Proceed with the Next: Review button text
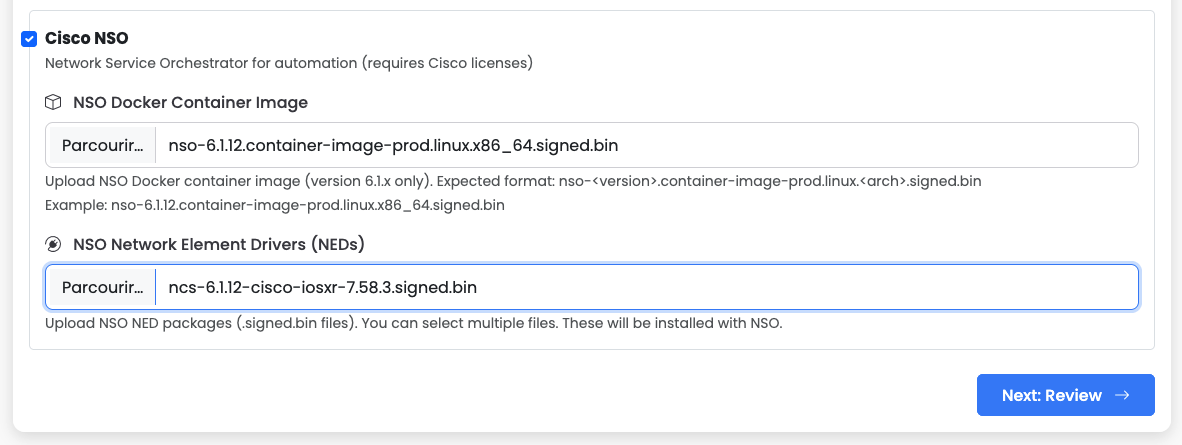The height and width of the screenshot is (445, 1182). (x=1051, y=395)
